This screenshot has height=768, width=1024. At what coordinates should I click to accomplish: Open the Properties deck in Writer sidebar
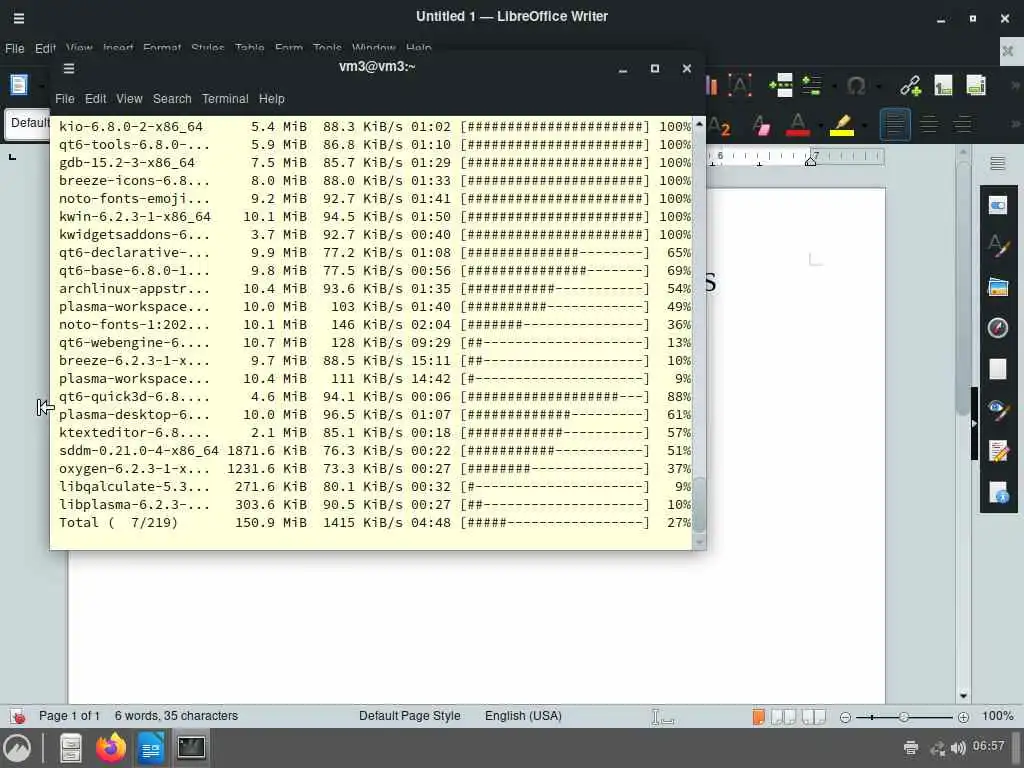998,206
